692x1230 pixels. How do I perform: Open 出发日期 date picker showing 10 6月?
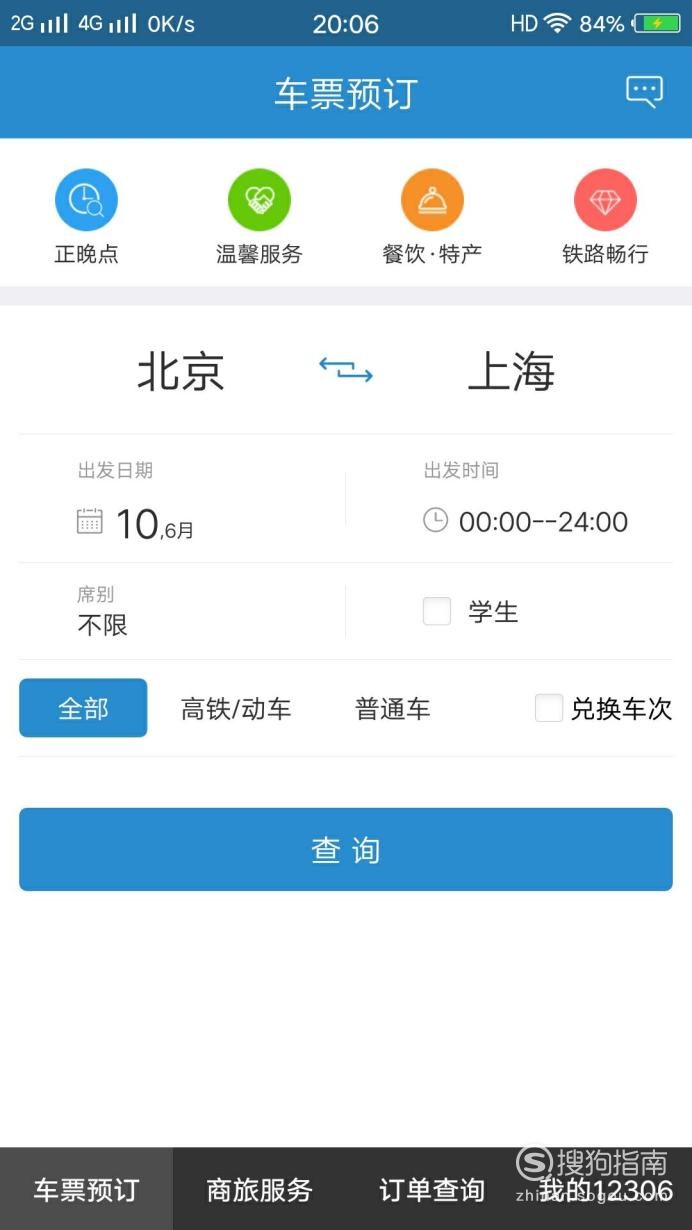coord(182,499)
